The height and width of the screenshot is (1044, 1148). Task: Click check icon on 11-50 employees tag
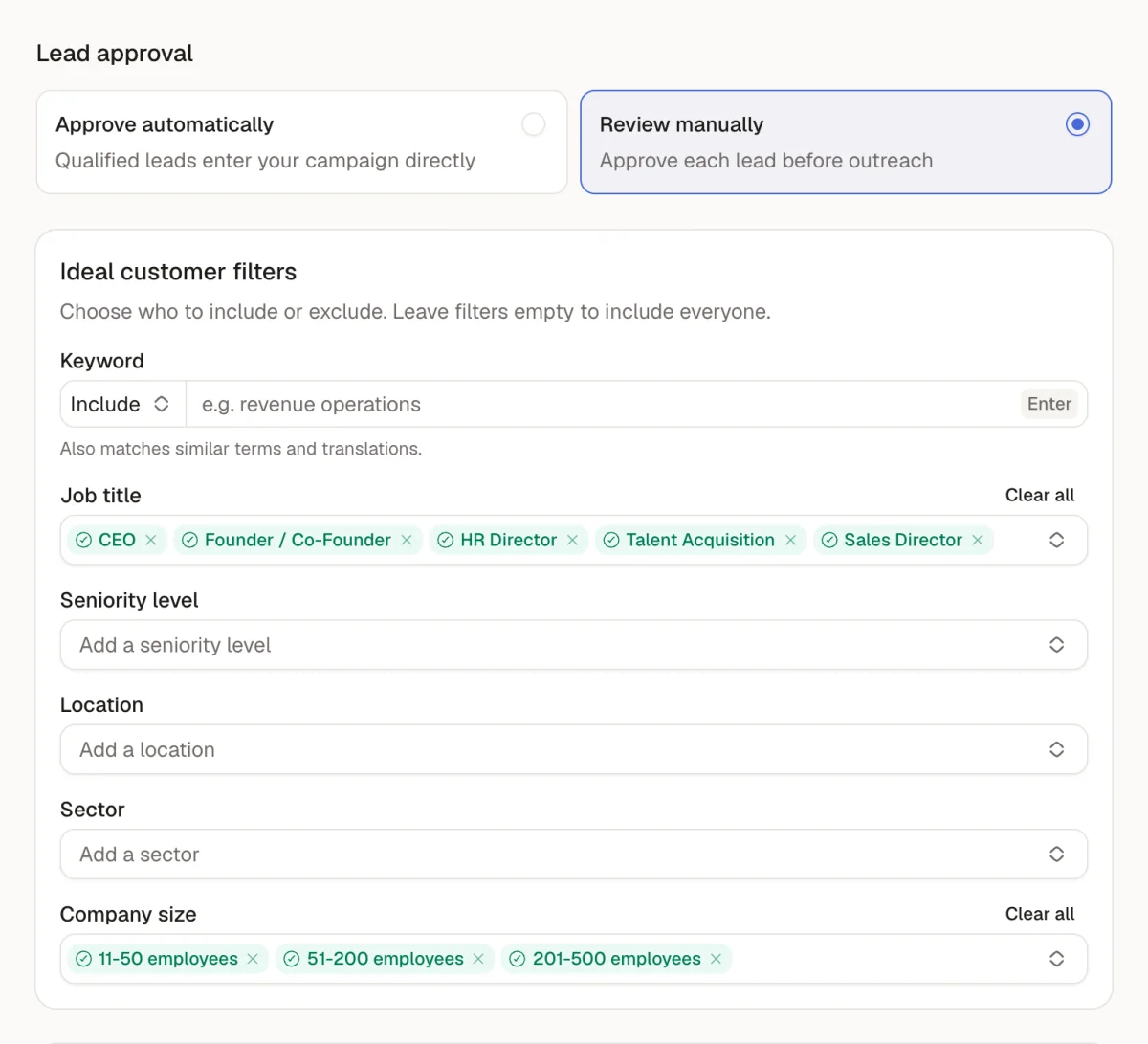[x=83, y=959]
